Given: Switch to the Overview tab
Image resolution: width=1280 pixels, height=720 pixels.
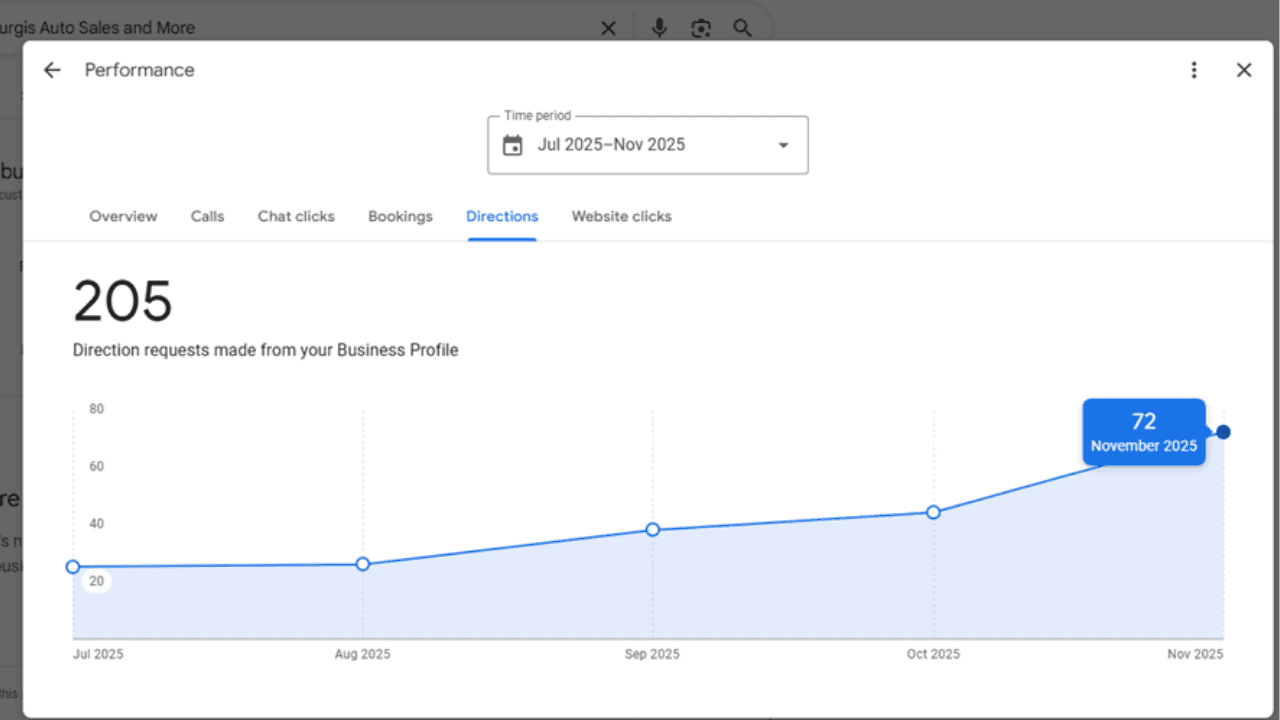Looking at the screenshot, I should pyautogui.click(x=123, y=216).
